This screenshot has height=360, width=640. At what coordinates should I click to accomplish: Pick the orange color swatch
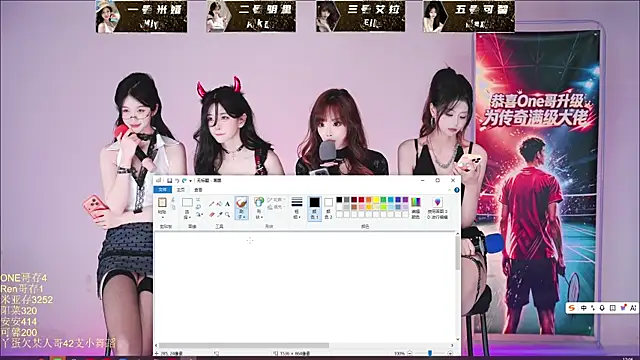coord(369,200)
